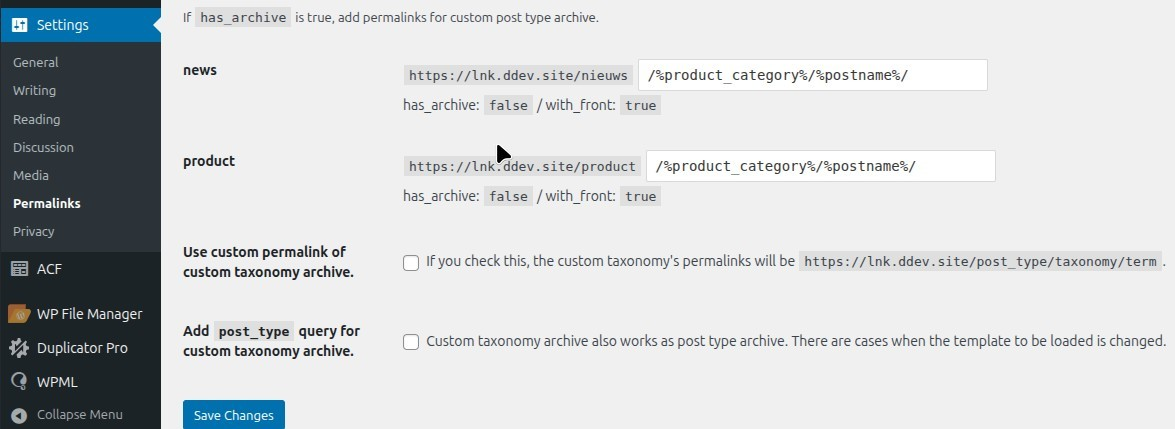Click the news permalink structure field
This screenshot has height=429, width=1175.
(x=812, y=75)
